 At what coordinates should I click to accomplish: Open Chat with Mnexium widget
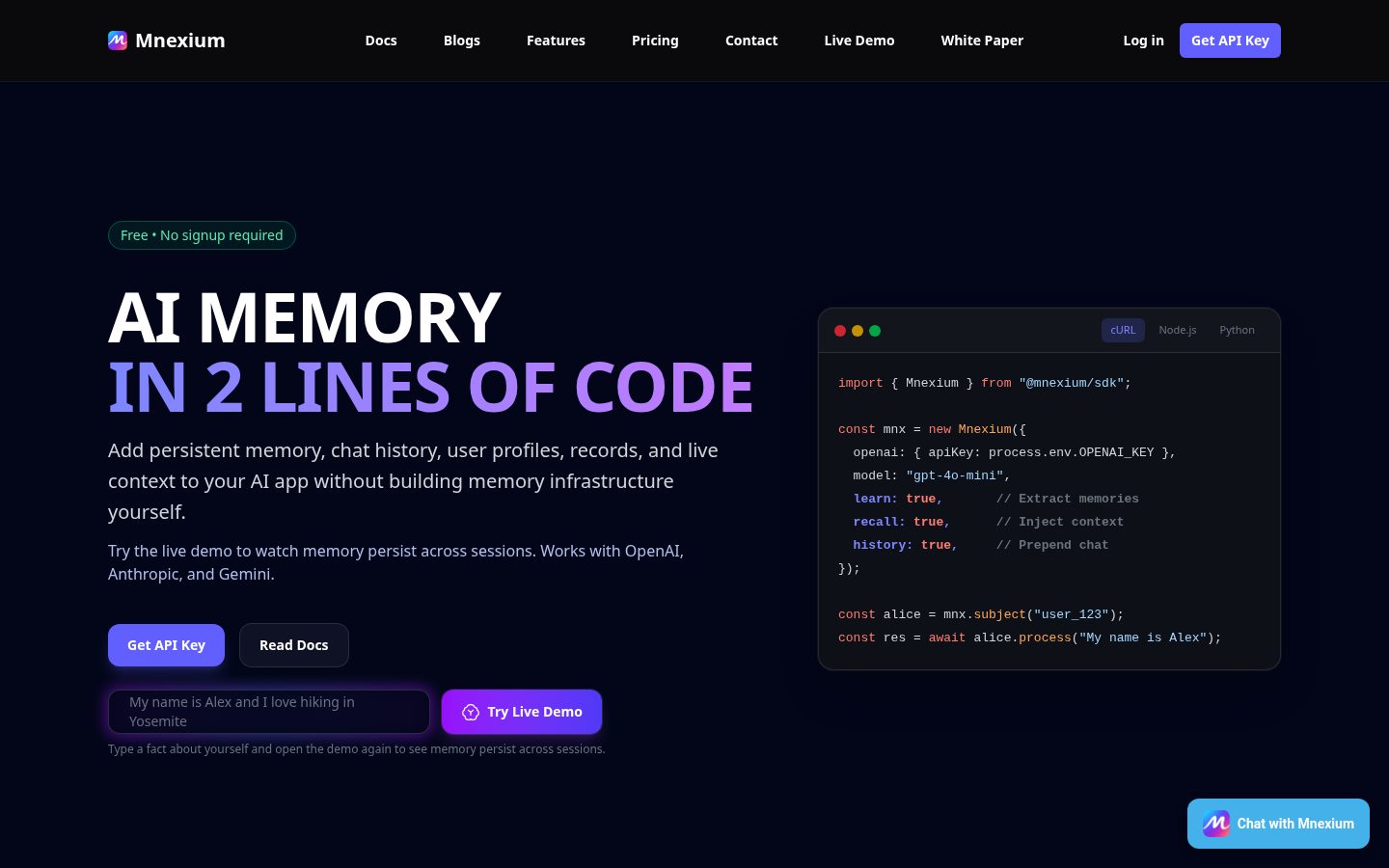[x=1278, y=824]
